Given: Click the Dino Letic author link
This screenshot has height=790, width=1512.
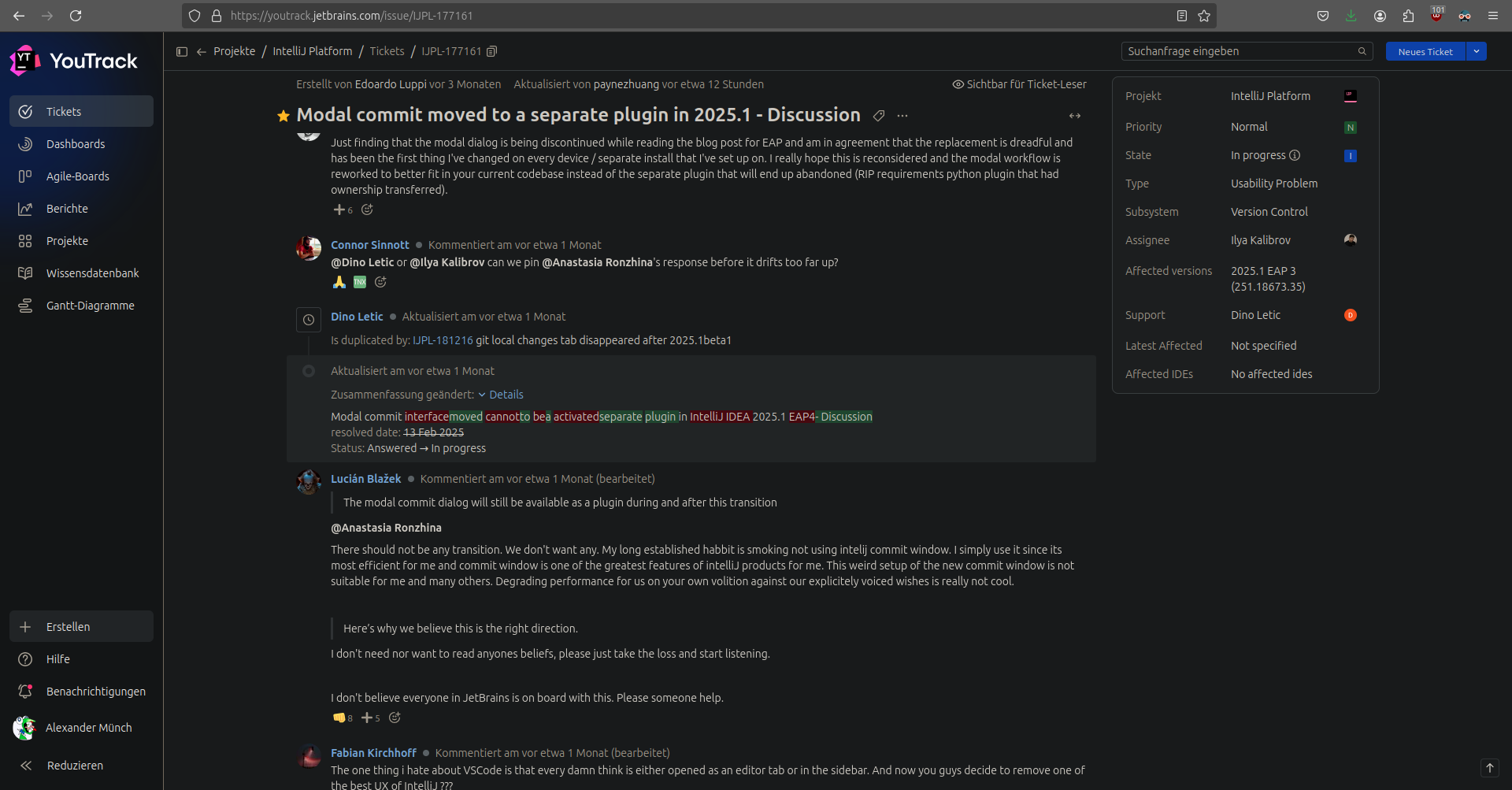Looking at the screenshot, I should click(x=357, y=317).
